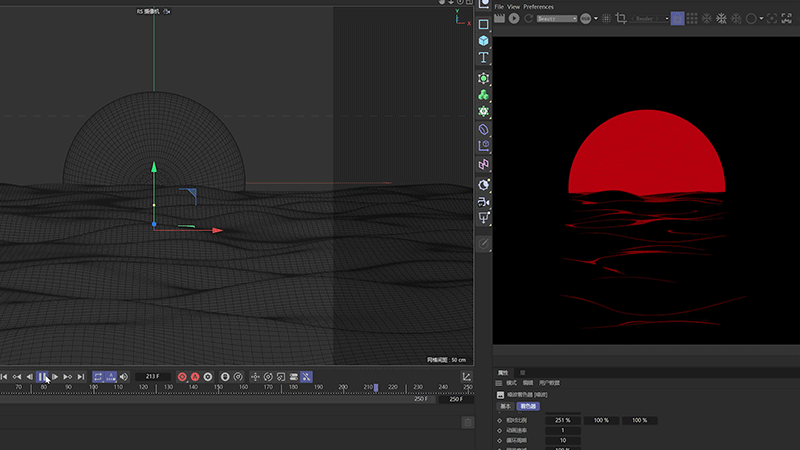
Task: Toggle the pixel grid overlay icon
Action: coord(606,18)
